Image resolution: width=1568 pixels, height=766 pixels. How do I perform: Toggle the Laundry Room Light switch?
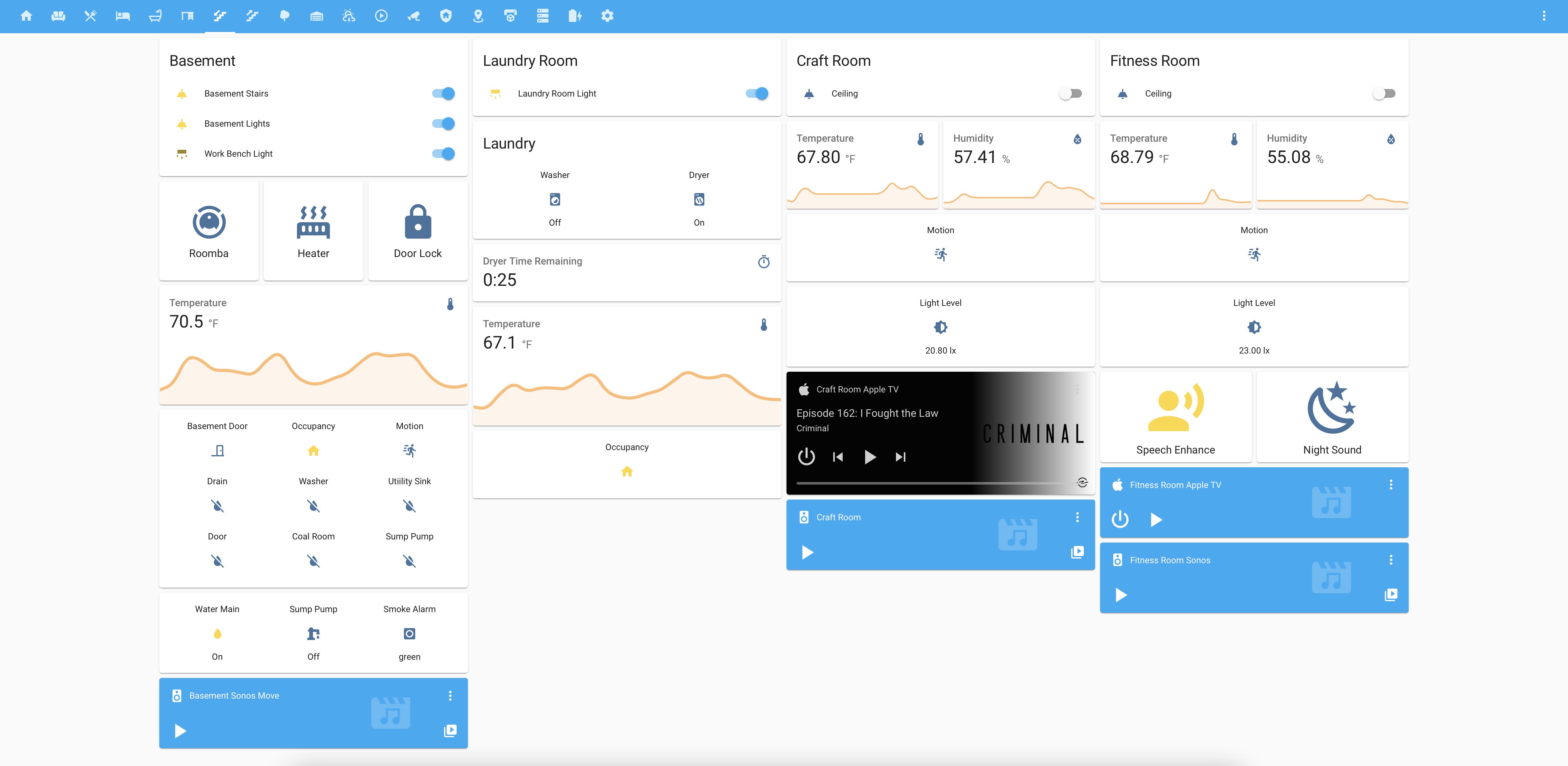(x=757, y=94)
